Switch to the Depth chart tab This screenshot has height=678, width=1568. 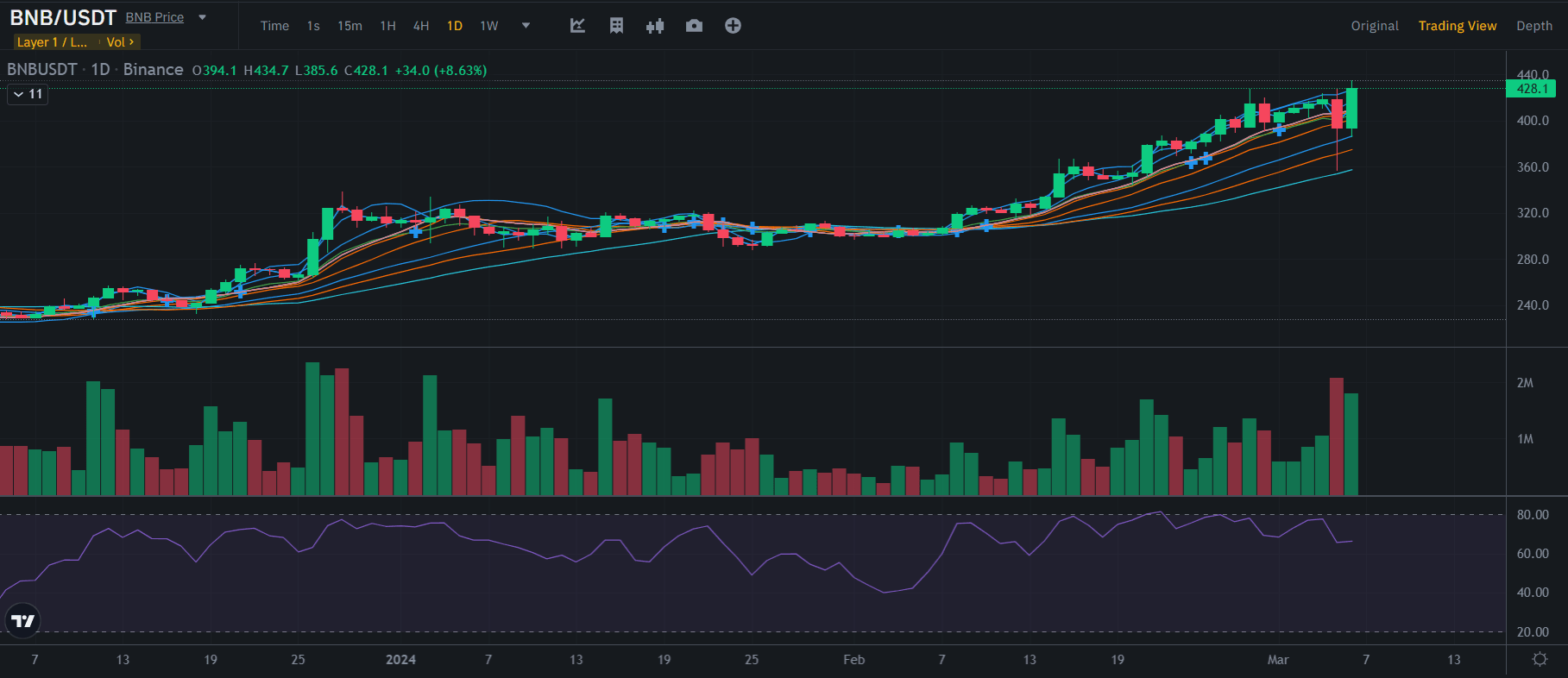pyautogui.click(x=1533, y=26)
